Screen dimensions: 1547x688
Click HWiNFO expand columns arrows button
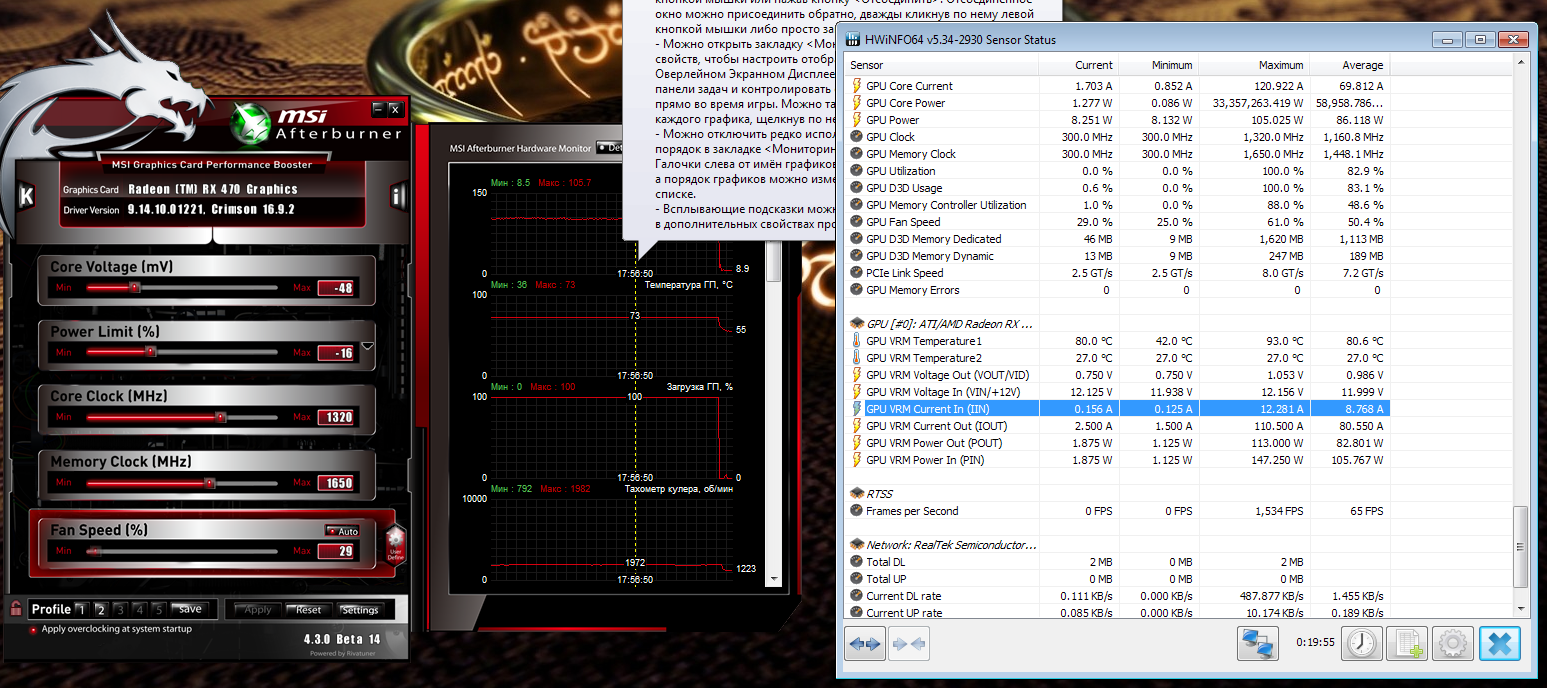click(x=865, y=645)
